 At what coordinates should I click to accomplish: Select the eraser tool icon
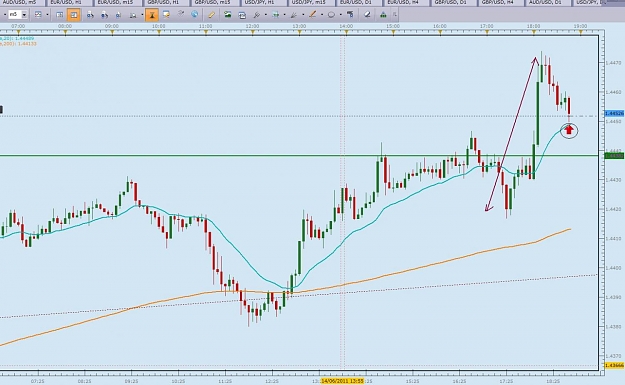[x=367, y=15]
